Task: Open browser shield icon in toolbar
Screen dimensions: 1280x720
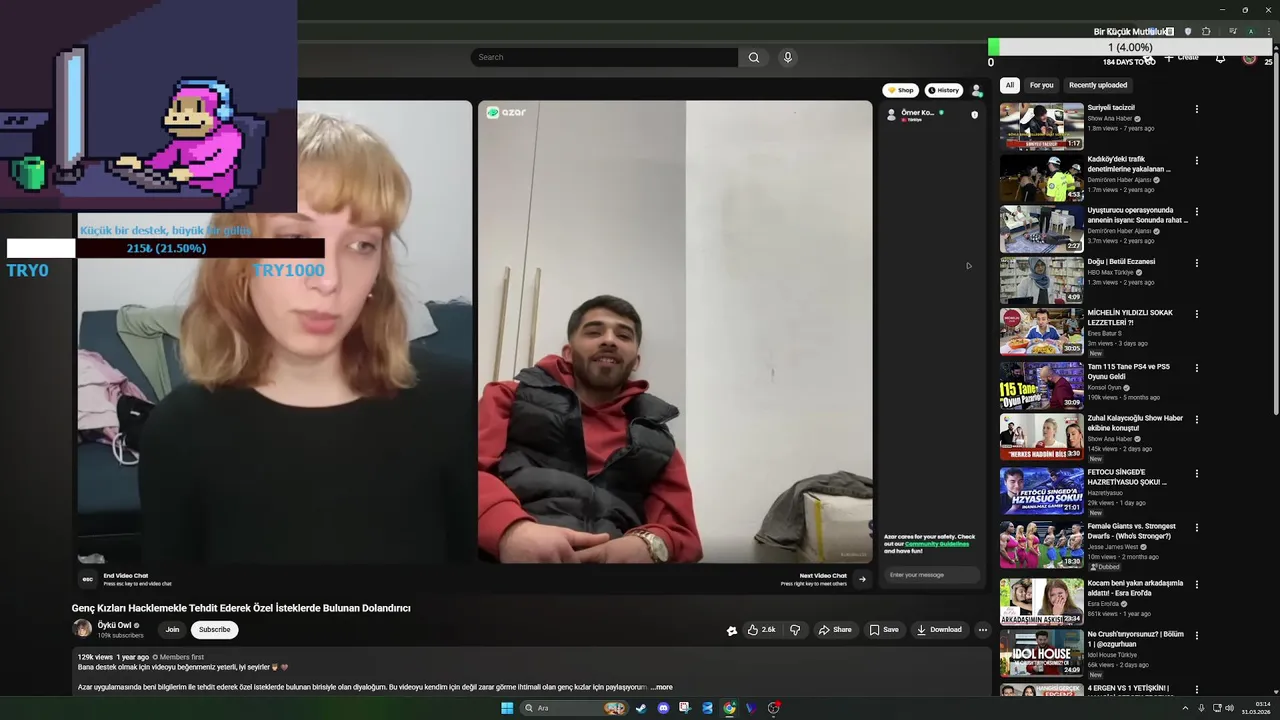Action: click(1188, 31)
